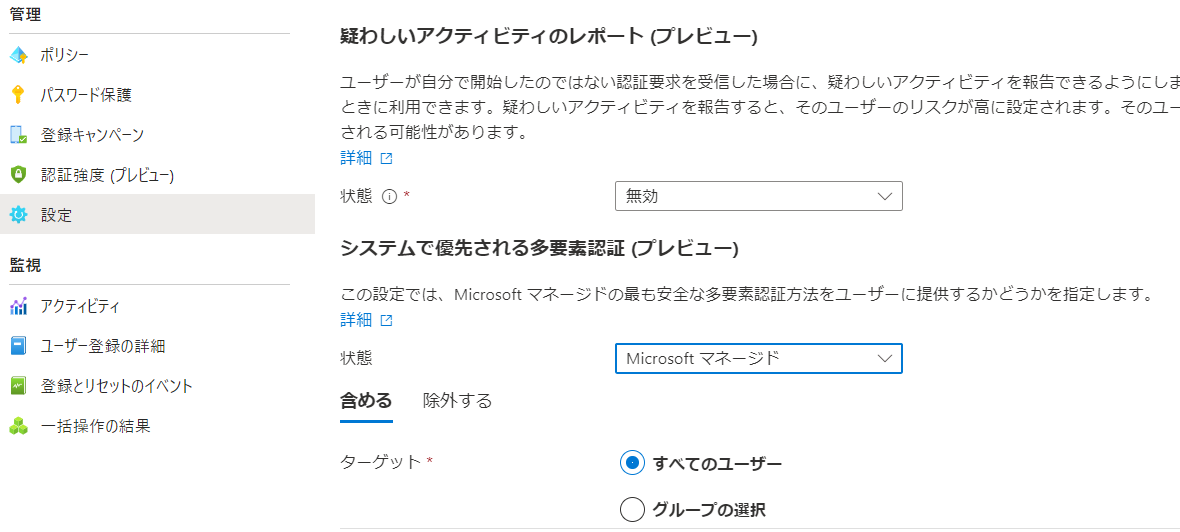1180x532 pixels.
Task: Open the Microsoft マネージド dropdown
Action: coord(759,359)
